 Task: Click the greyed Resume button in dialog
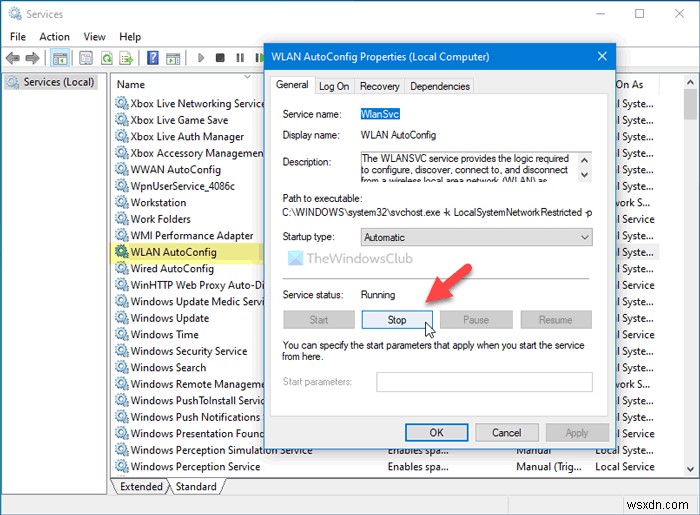click(556, 320)
